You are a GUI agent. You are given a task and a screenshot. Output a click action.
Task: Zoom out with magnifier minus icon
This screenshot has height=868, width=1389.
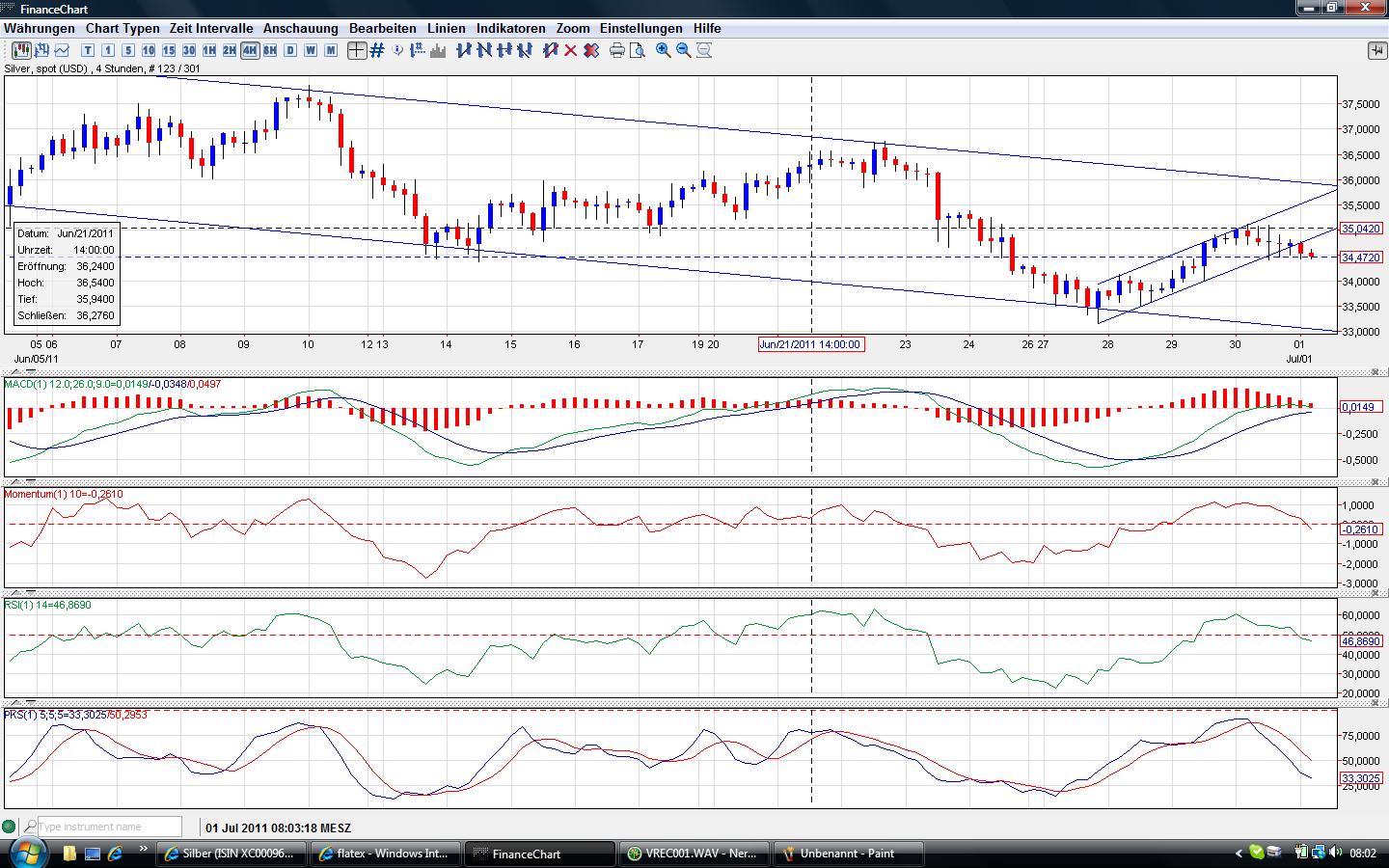tap(684, 50)
